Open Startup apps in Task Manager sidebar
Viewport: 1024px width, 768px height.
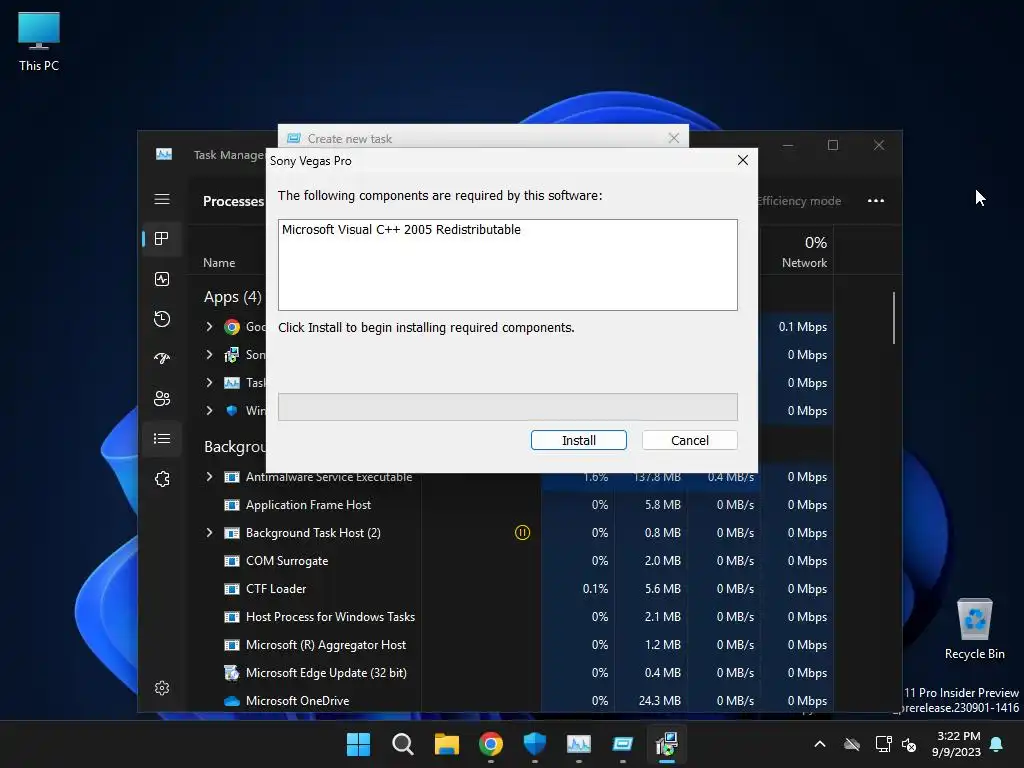(162, 359)
